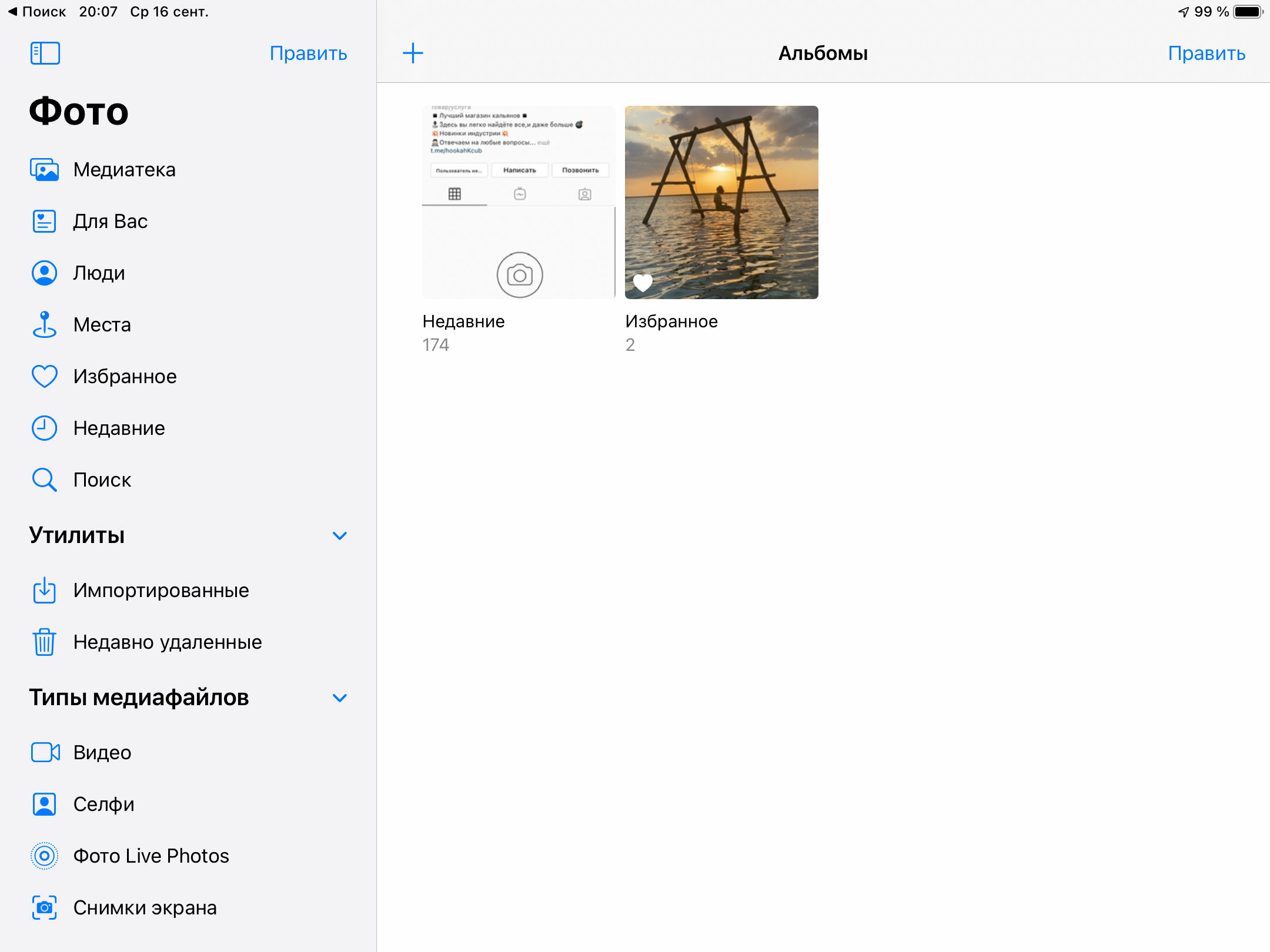Click the Избранное album title label
This screenshot has height=952, width=1270.
[671, 321]
